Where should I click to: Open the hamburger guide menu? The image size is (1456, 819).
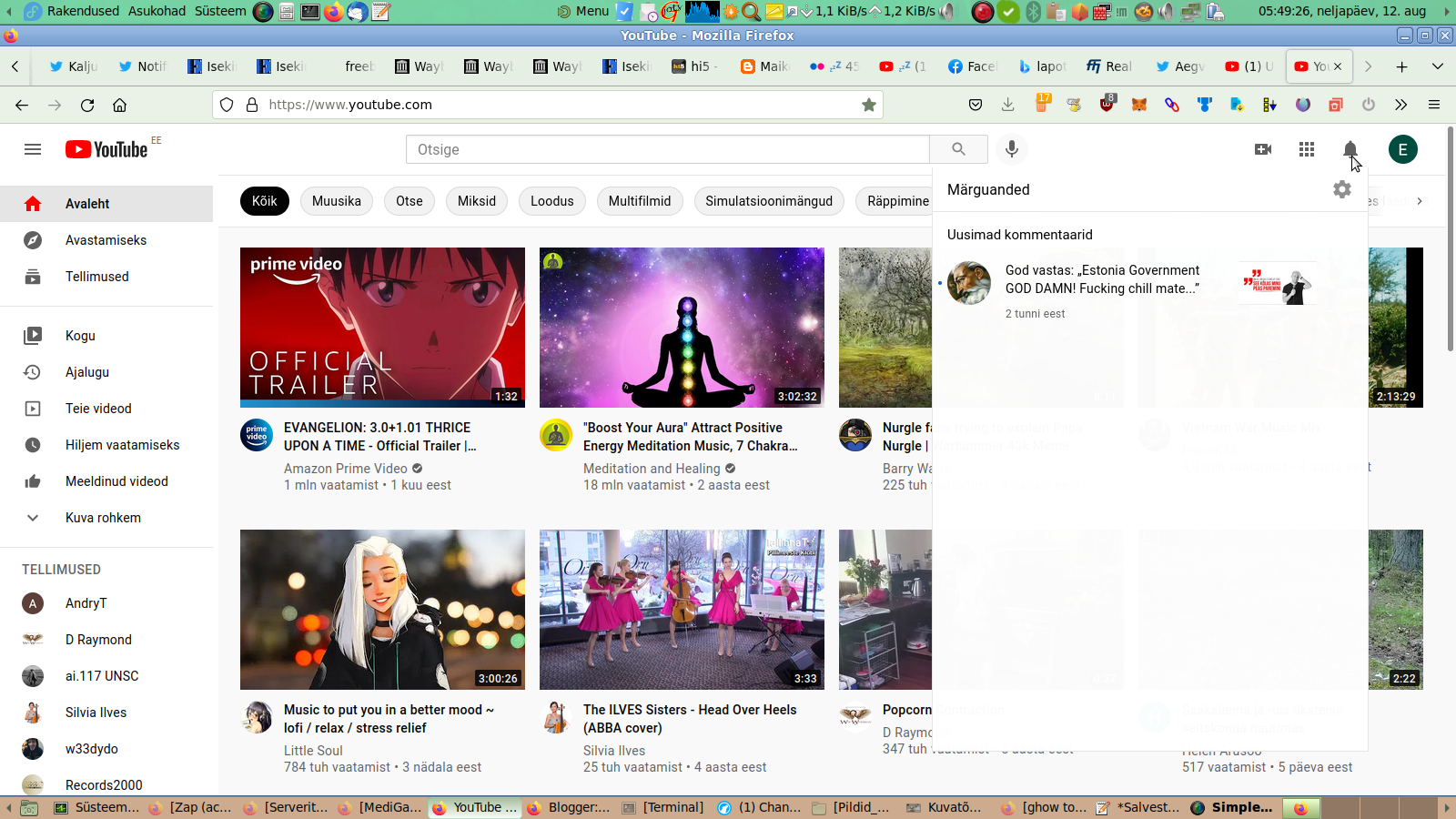coord(33,149)
